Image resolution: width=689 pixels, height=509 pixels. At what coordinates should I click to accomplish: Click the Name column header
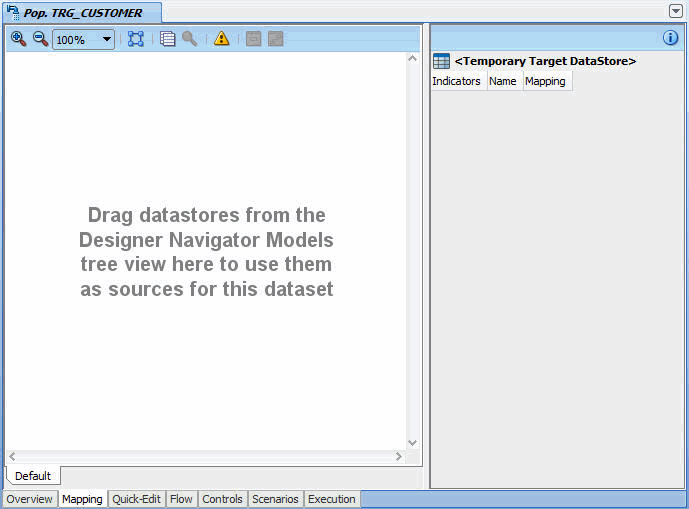coord(503,81)
